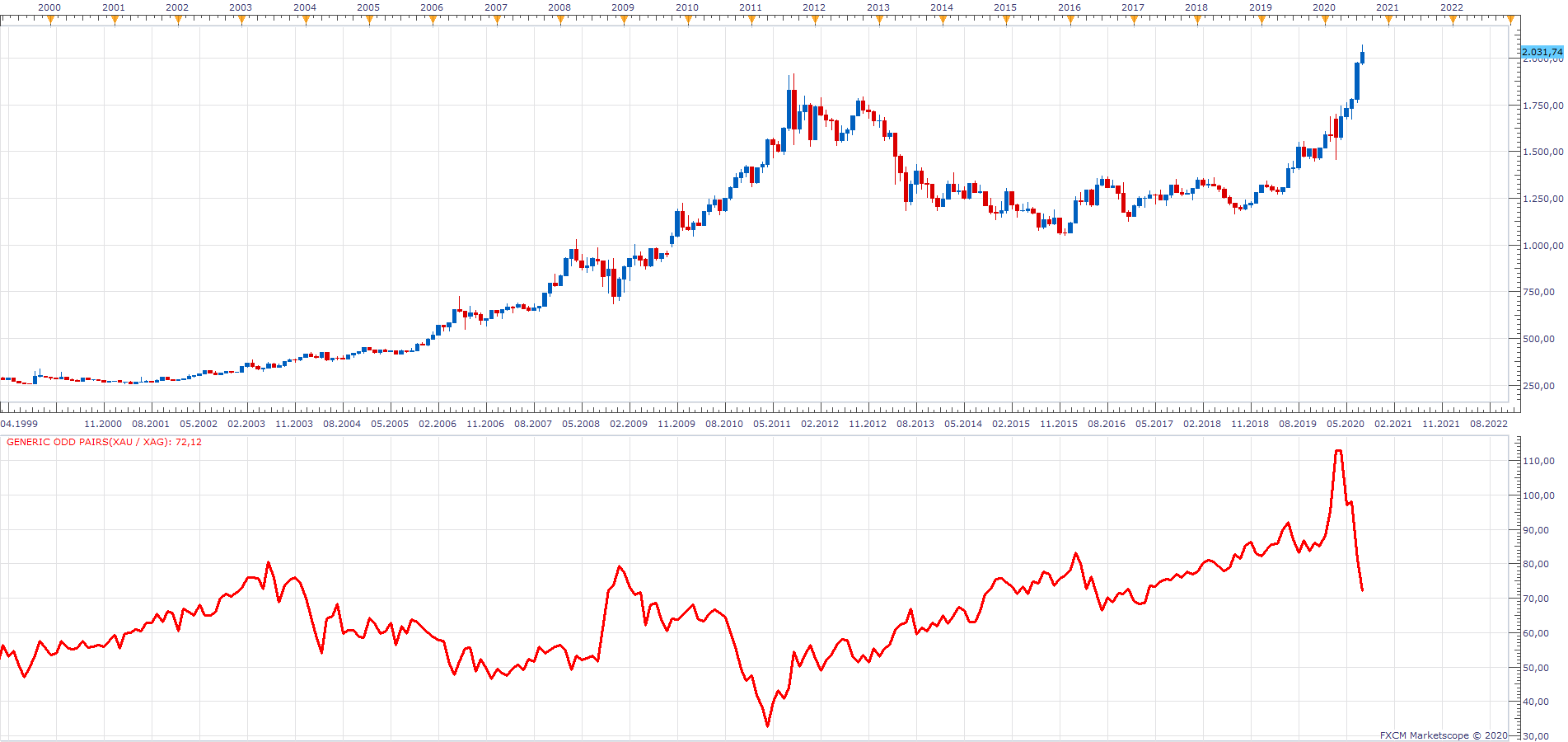Select the 05.2014 date on bottom axis
This screenshot has height=742, width=1568.
pyautogui.click(x=963, y=424)
